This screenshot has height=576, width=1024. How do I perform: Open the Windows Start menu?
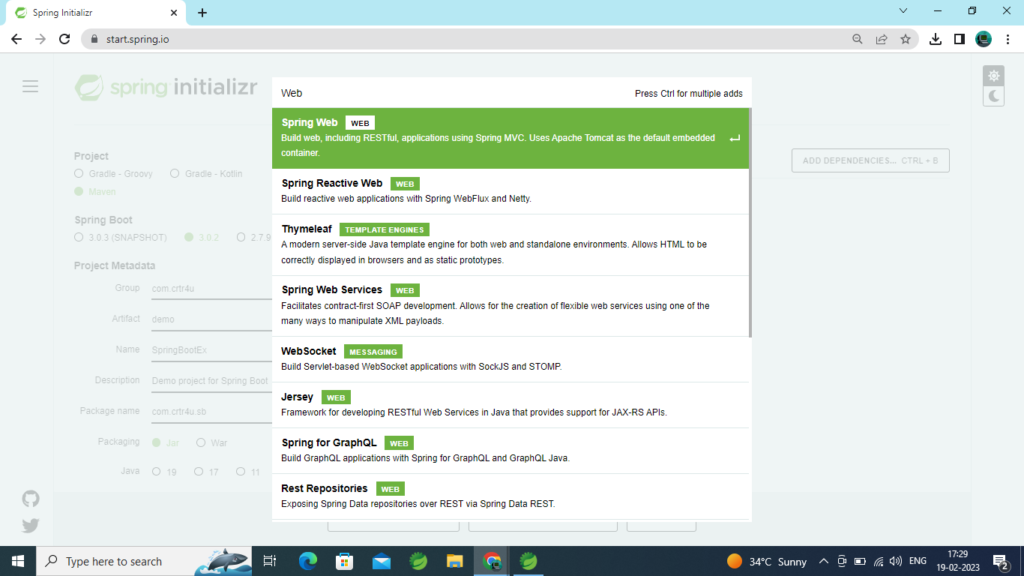click(18, 561)
